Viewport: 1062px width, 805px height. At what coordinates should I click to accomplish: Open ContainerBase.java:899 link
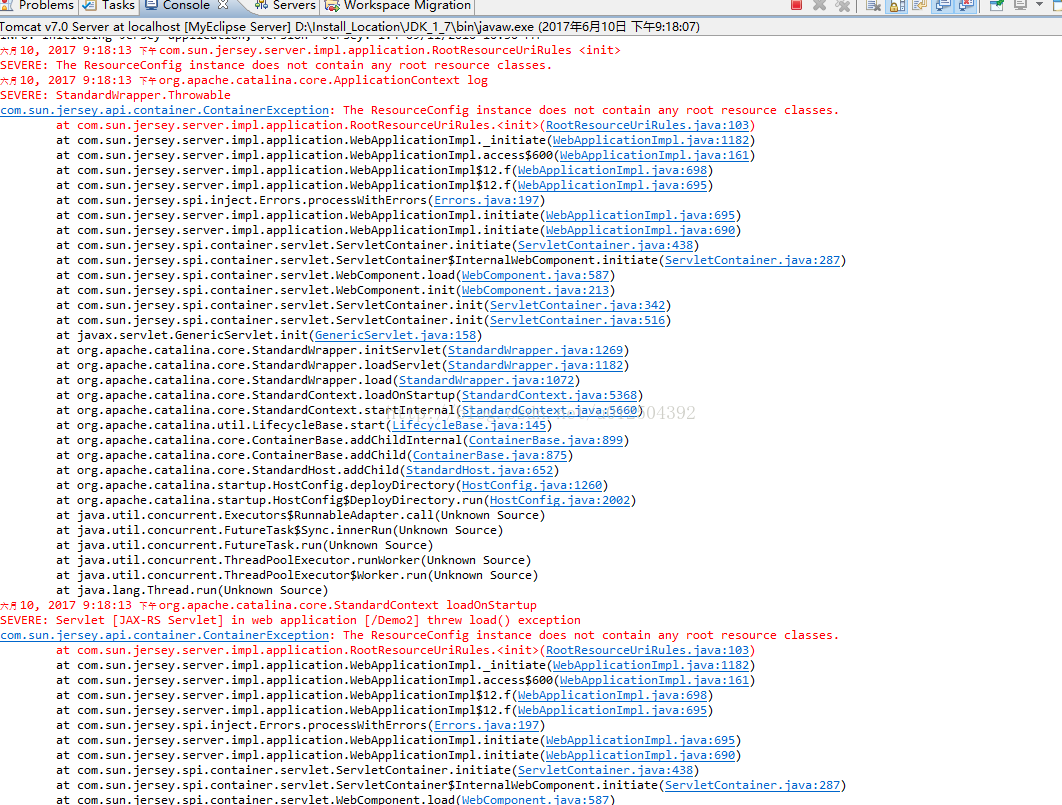click(x=546, y=440)
